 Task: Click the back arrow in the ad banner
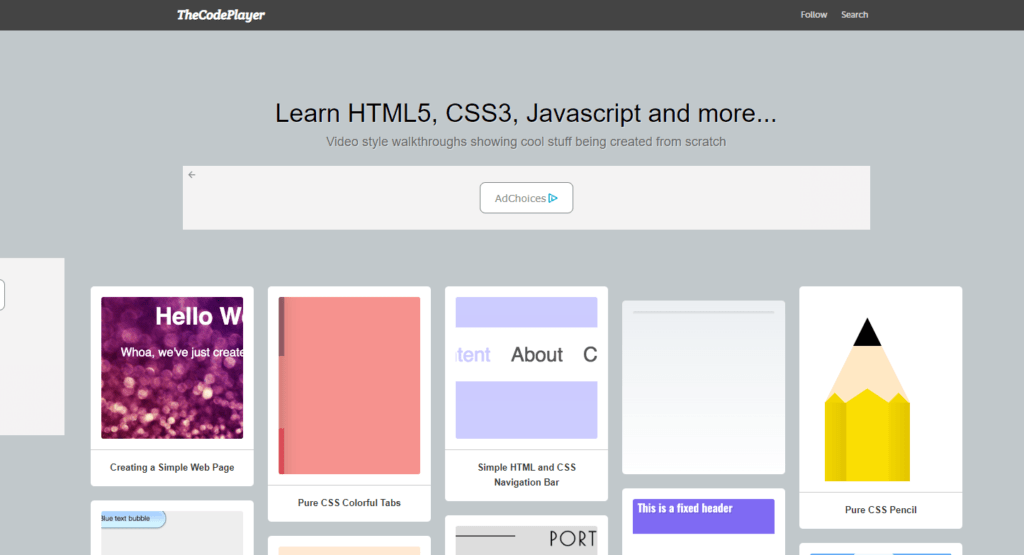(192, 175)
